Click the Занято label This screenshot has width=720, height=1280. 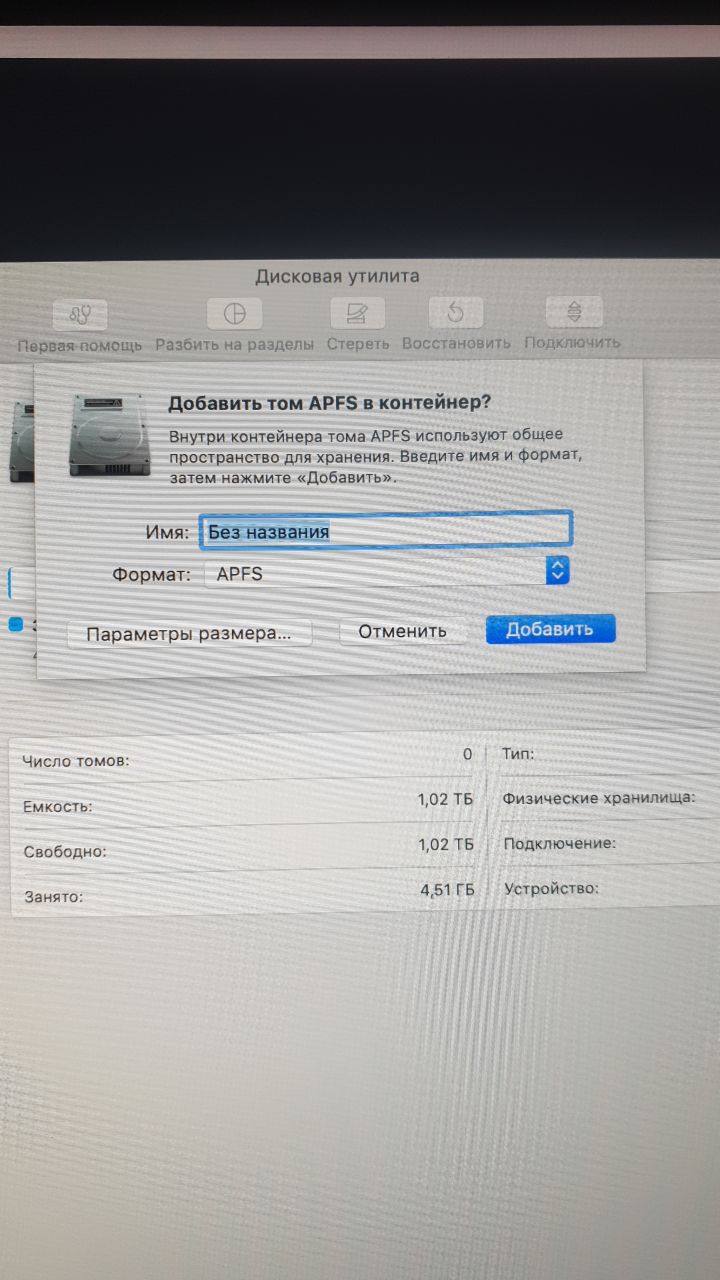click(54, 897)
